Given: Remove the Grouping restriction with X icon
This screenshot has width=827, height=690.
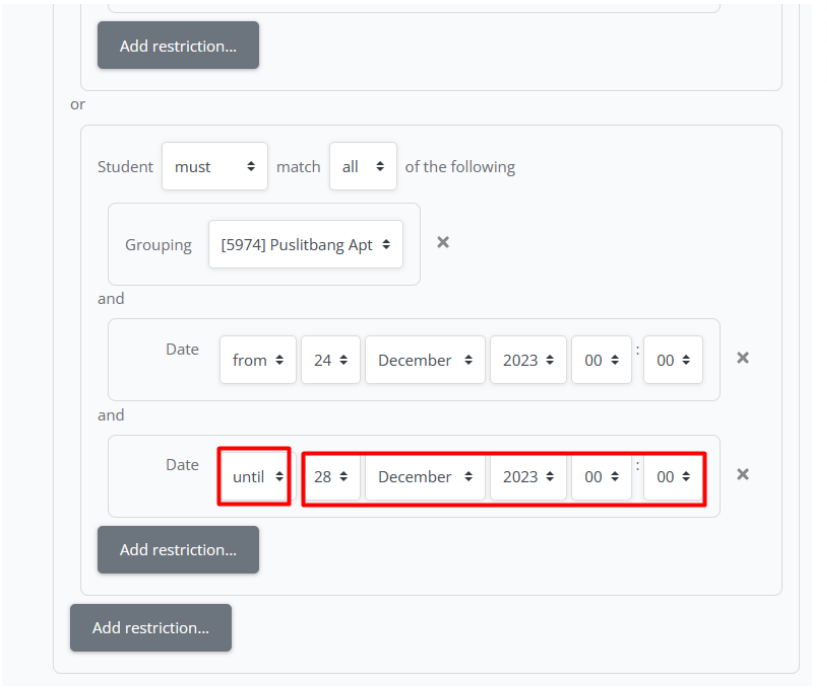Looking at the screenshot, I should click(x=443, y=243).
